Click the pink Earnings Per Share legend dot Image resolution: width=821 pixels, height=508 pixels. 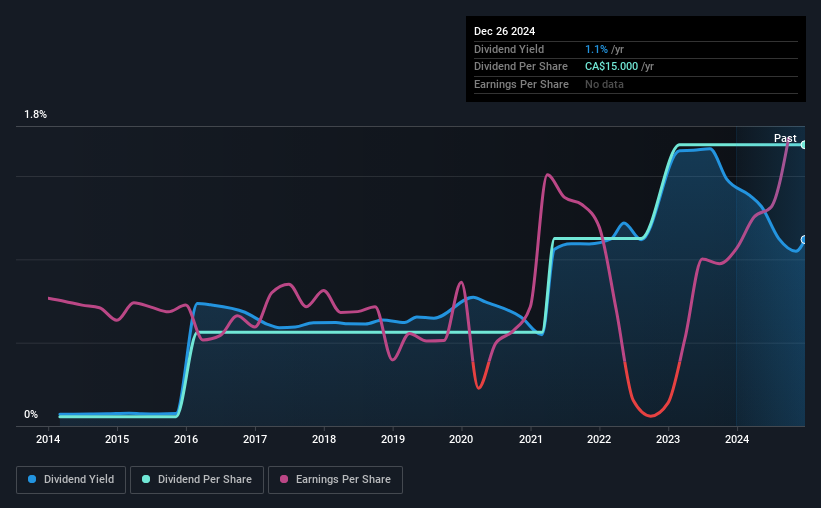click(284, 479)
